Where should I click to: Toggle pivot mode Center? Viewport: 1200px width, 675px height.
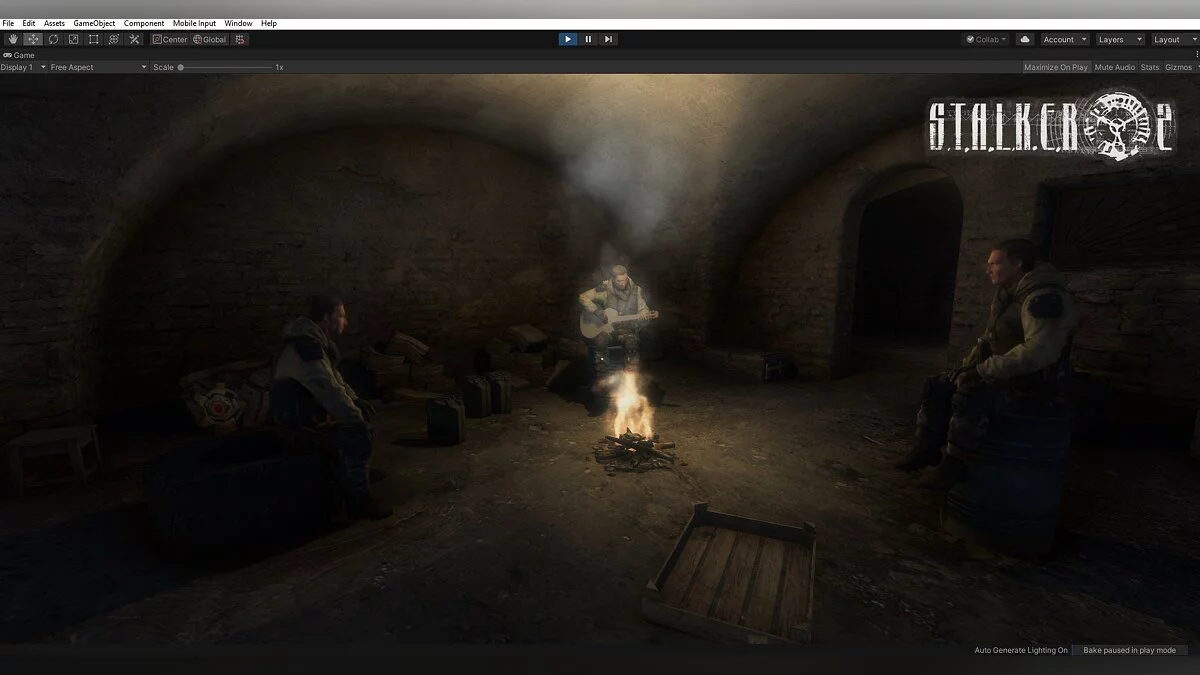click(170, 39)
